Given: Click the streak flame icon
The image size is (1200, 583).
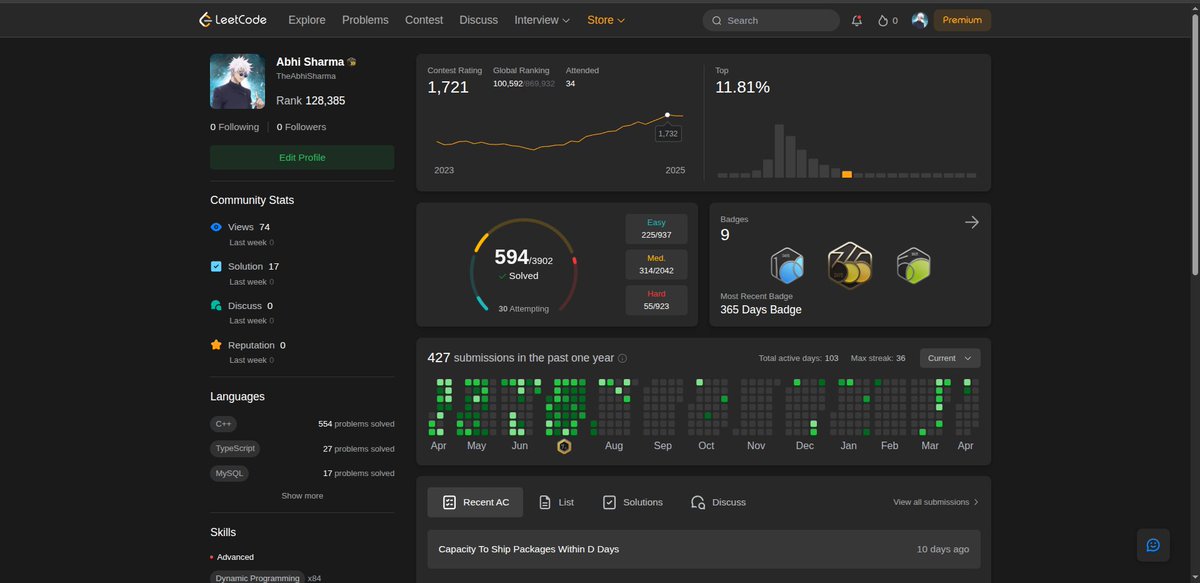Looking at the screenshot, I should pyautogui.click(x=882, y=20).
